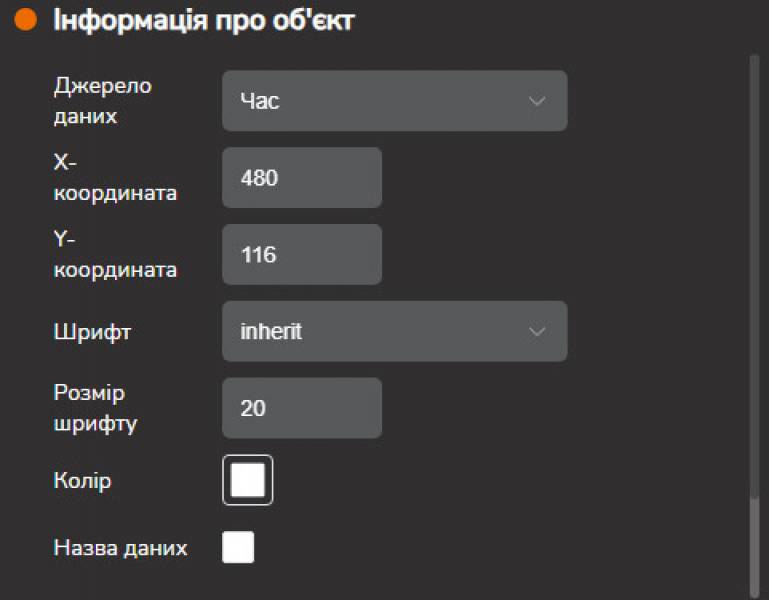Open the white Колір color swatch

click(247, 481)
